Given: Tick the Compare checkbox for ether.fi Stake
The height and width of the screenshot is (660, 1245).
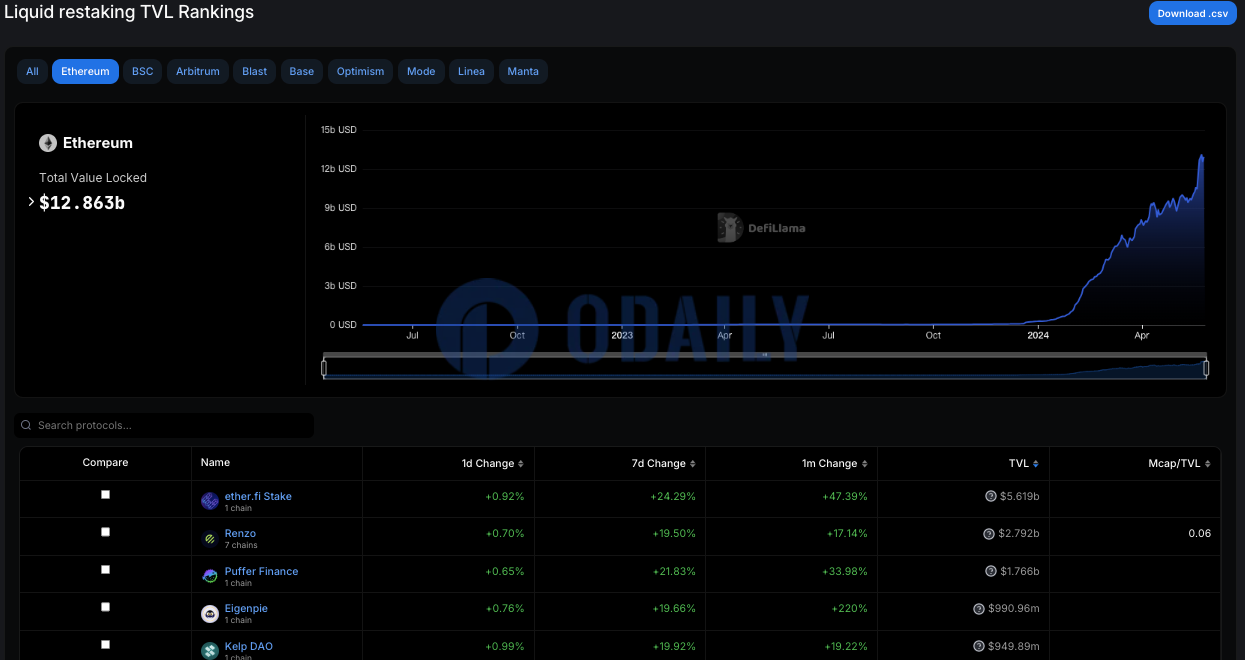Looking at the screenshot, I should point(106,494).
